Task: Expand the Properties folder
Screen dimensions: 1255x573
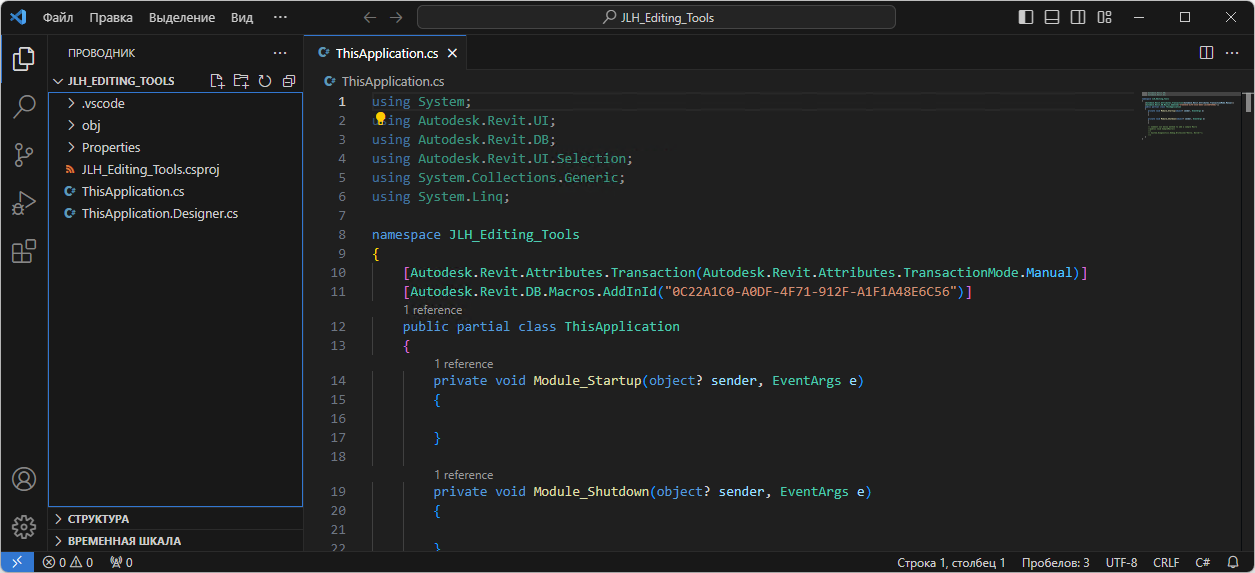Action: click(x=110, y=147)
